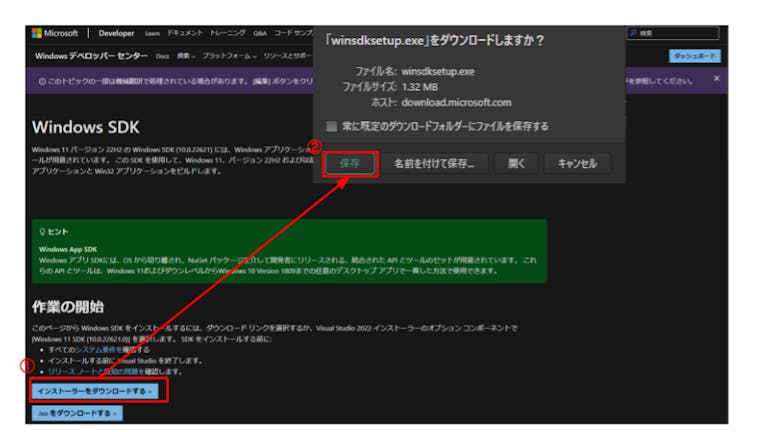Viewport: 768px width, 432px height.
Task: Click インストーラーをダウンロードする button
Action: pos(95,391)
